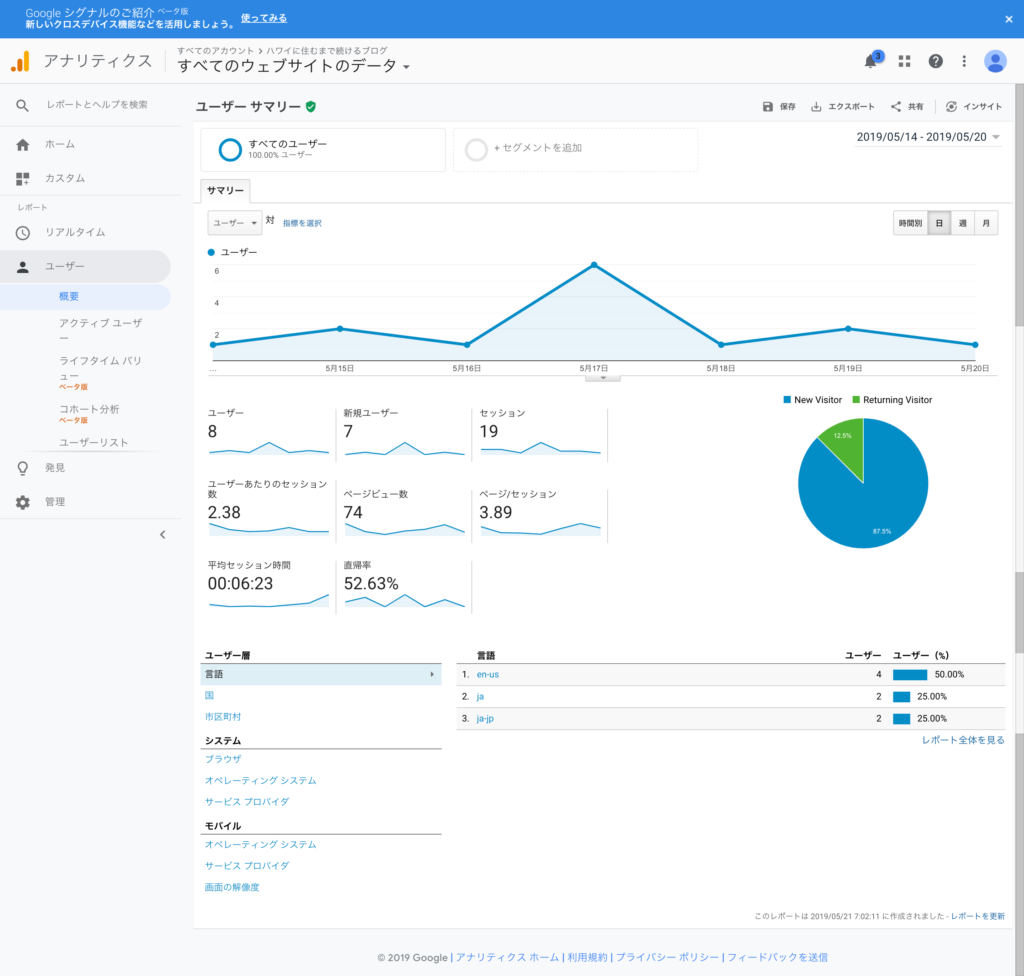The height and width of the screenshot is (976, 1024).
Task: Click the レポート全体を見る link
Action: 963,740
